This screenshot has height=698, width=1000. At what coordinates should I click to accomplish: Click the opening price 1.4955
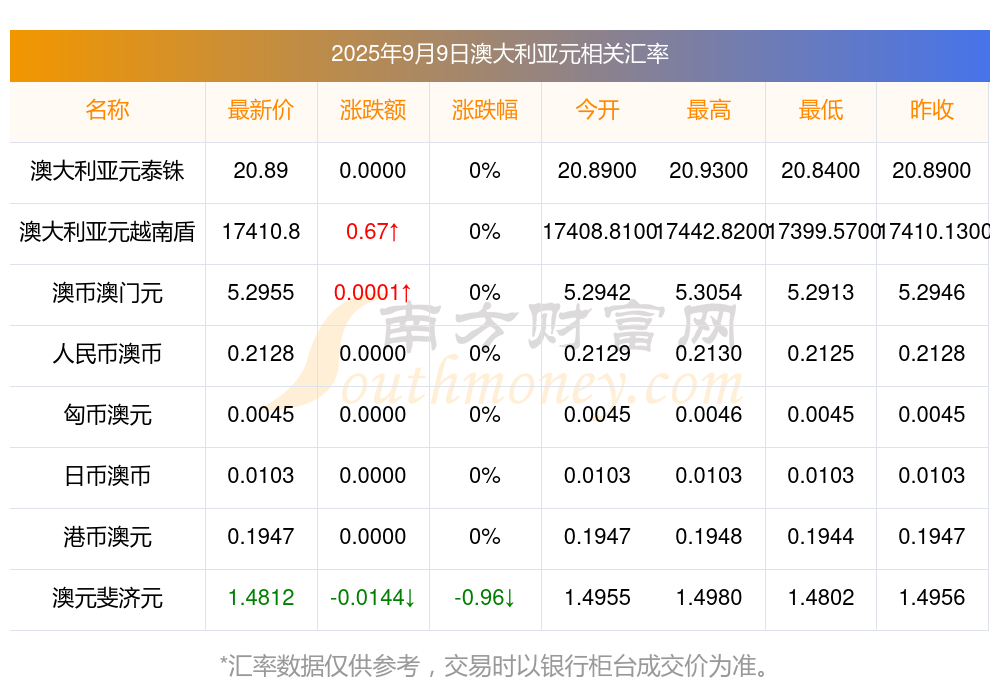(597, 597)
